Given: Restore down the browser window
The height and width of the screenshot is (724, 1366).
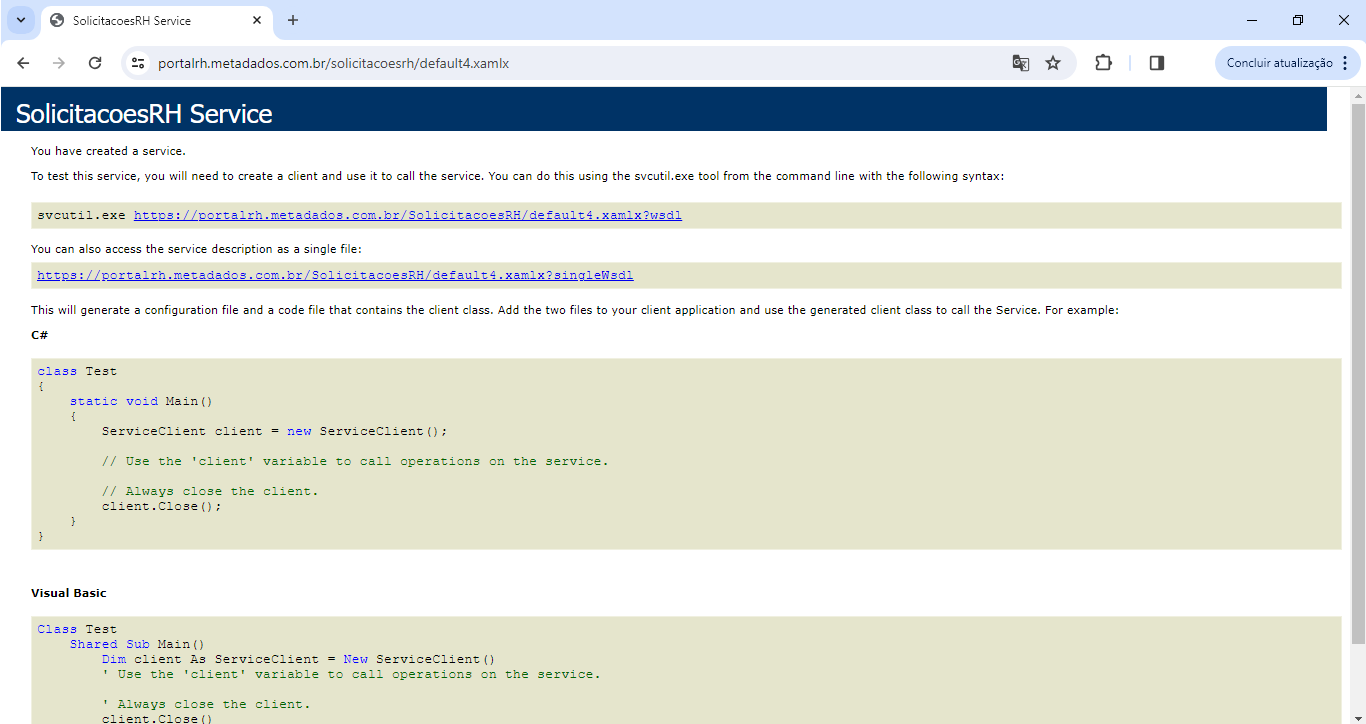Looking at the screenshot, I should pos(1297,20).
